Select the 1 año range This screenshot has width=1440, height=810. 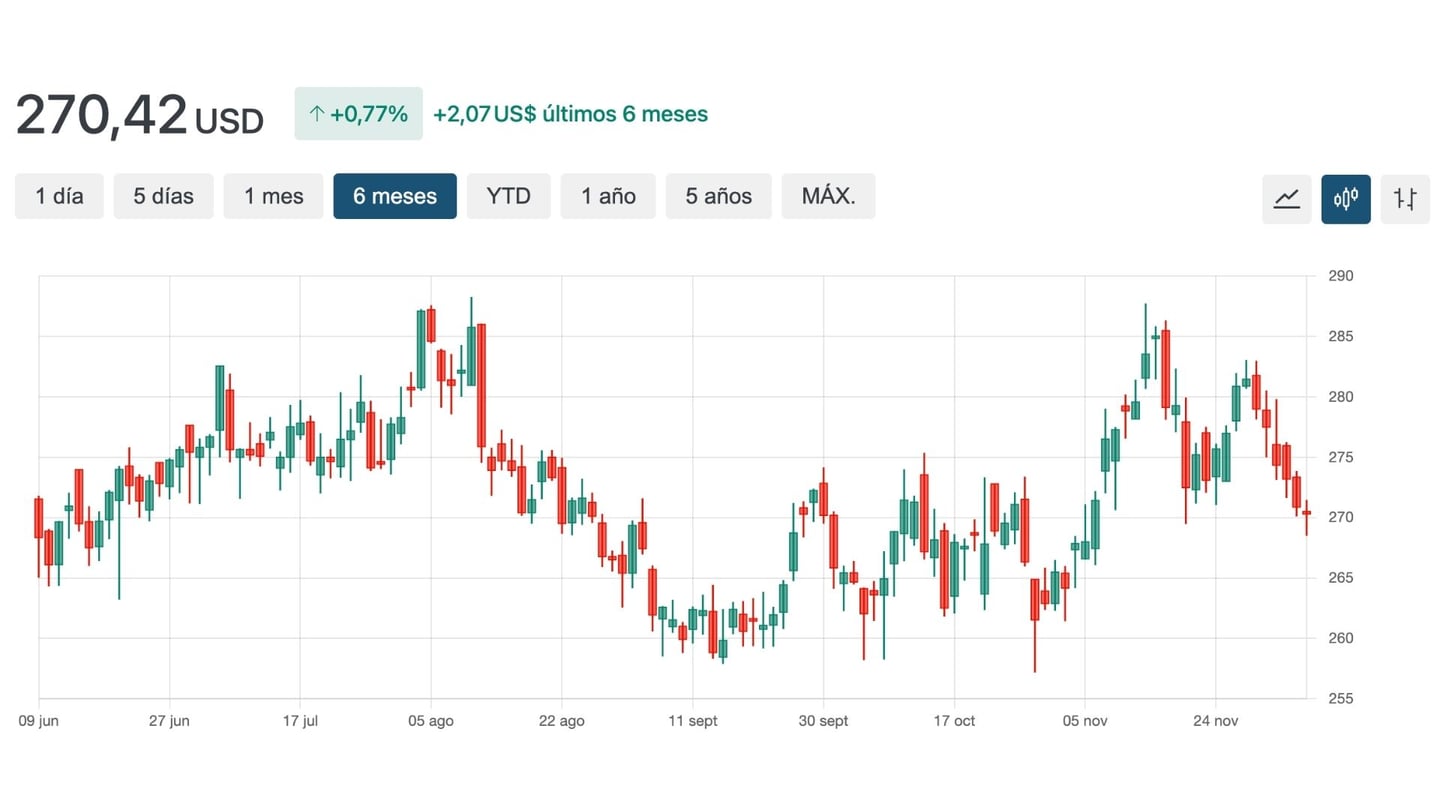607,196
